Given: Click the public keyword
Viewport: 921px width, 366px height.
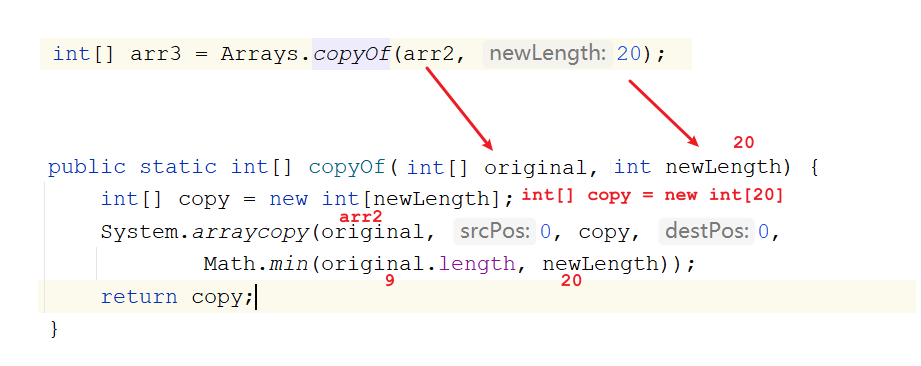Looking at the screenshot, I should click(86, 167).
